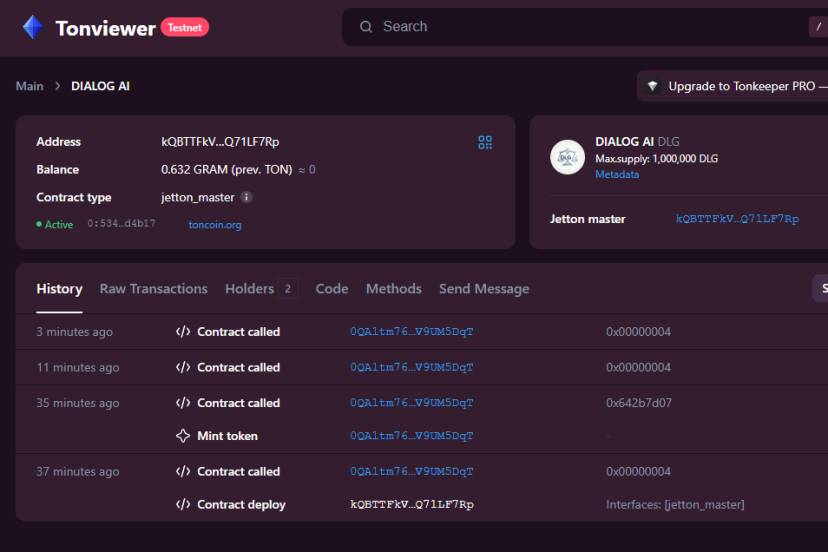Click Interfaces: [jetton_master] text
The height and width of the screenshot is (552, 828).
pos(675,504)
